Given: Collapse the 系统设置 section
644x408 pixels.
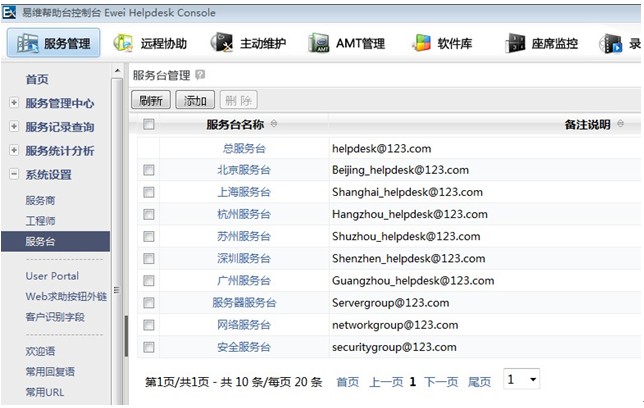Looking at the screenshot, I should [13, 175].
